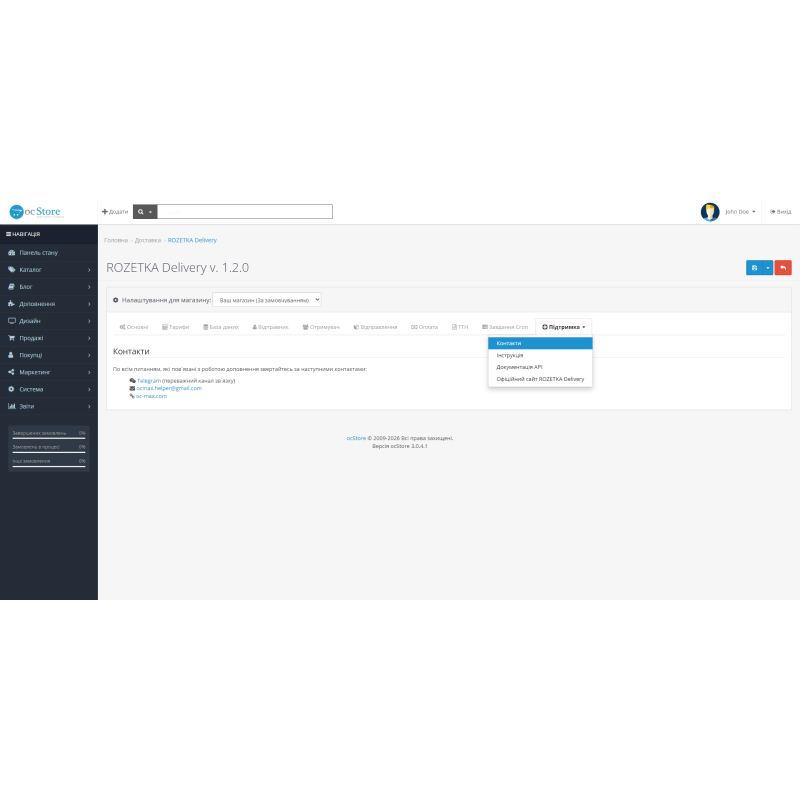Image resolution: width=800 pixels, height=800 pixels.
Task: Expand the Продажі sidebar menu
Action: point(49,338)
